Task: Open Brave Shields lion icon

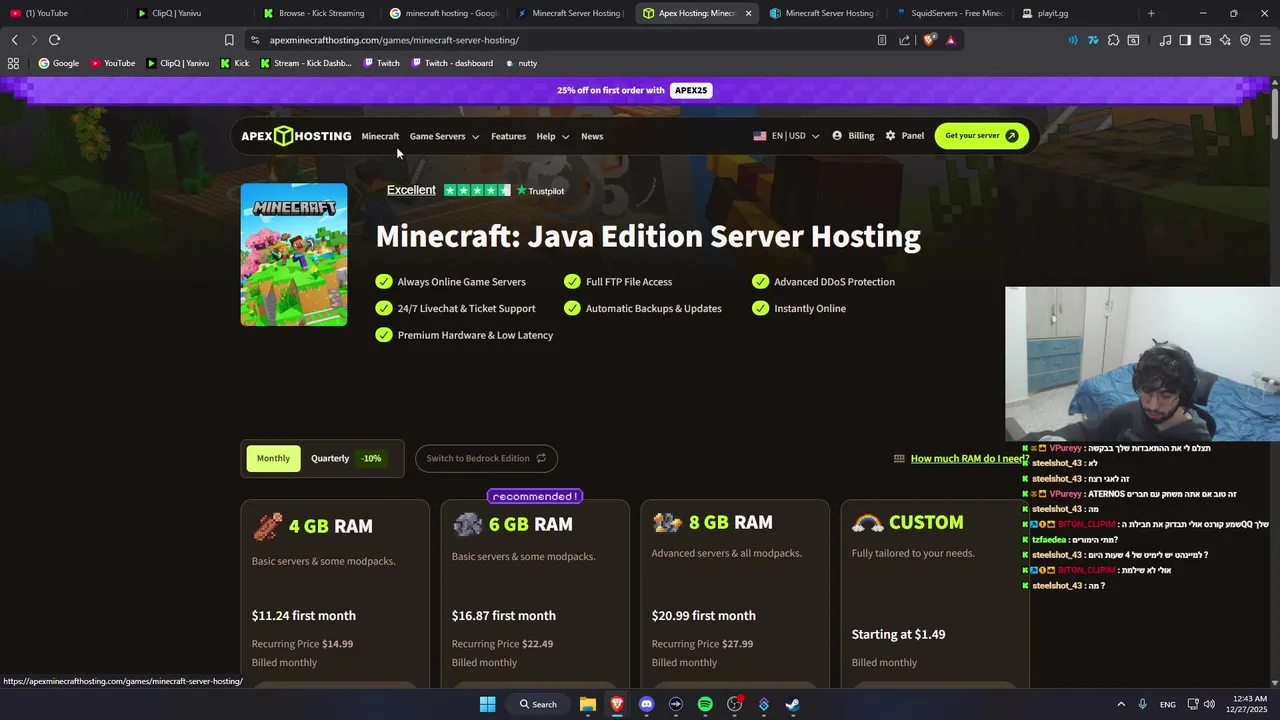Action: coord(930,40)
